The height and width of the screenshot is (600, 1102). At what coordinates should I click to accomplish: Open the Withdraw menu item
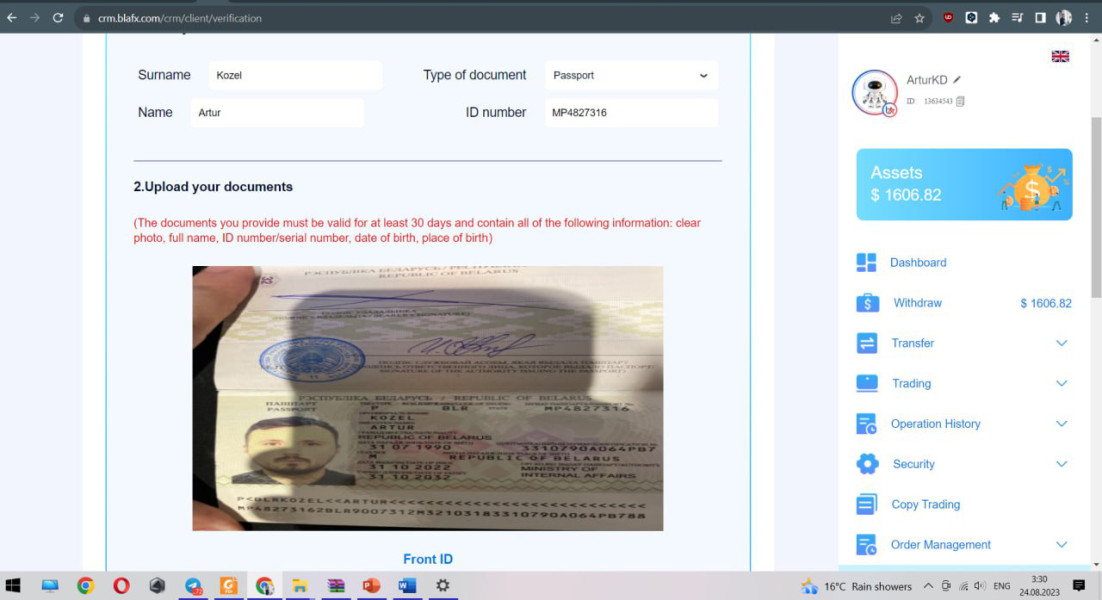(917, 303)
